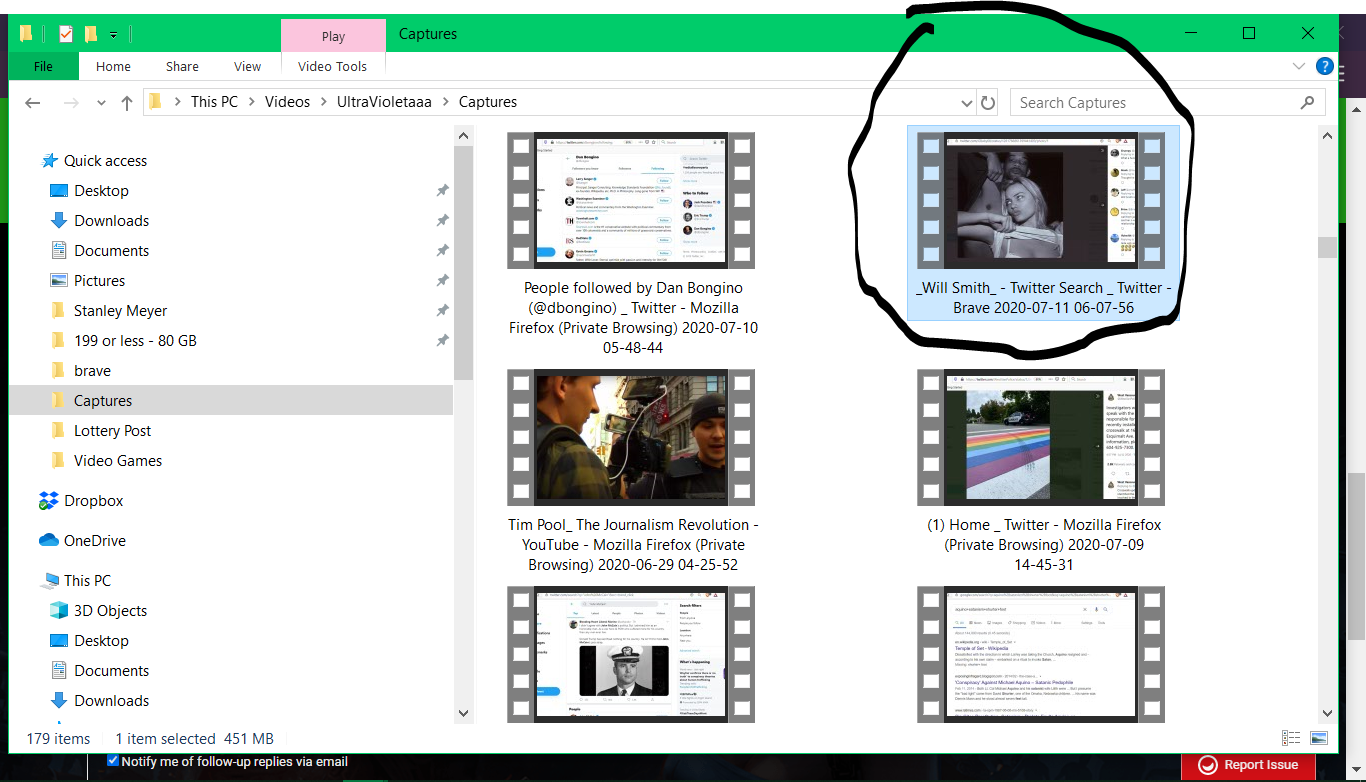Image resolution: width=1366 pixels, height=782 pixels.
Task: Click This PC in the address path
Action: pyautogui.click(x=214, y=102)
